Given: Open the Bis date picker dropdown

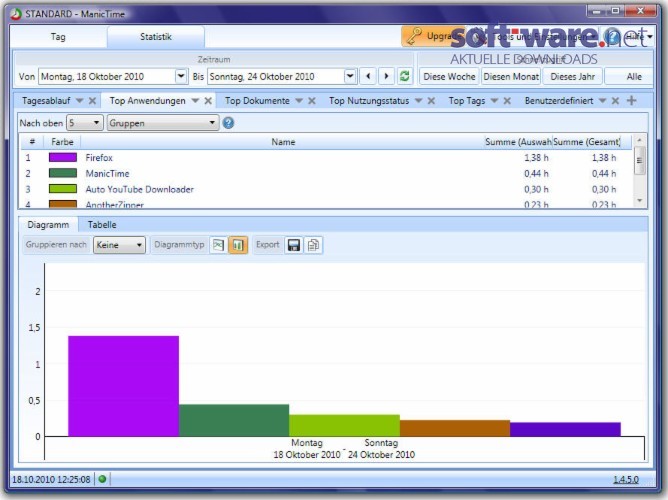Looking at the screenshot, I should (x=350, y=77).
